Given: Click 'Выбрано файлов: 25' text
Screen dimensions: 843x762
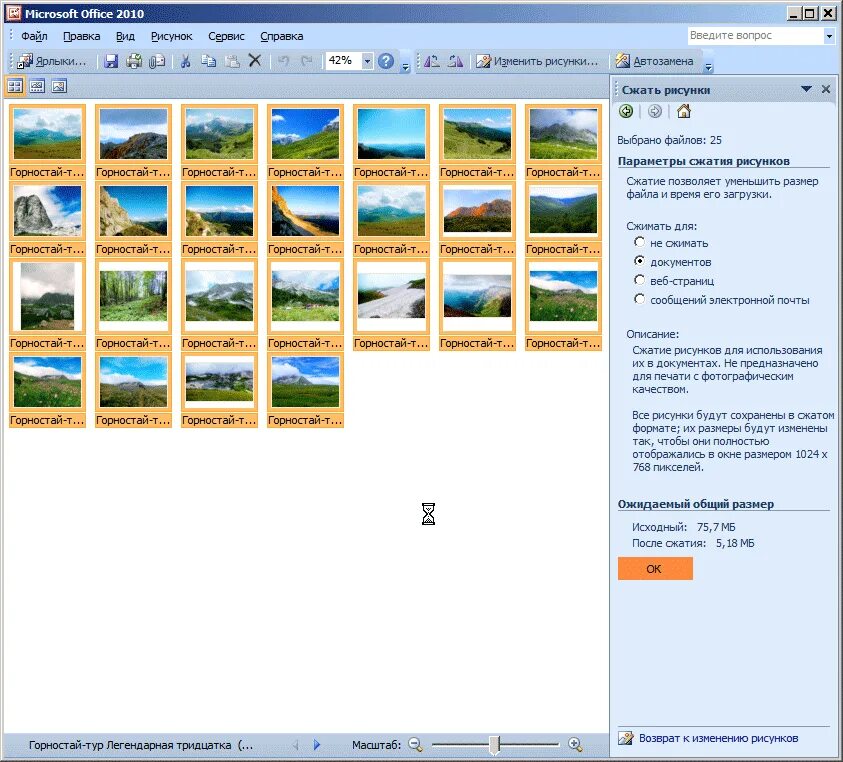Looking at the screenshot, I should coord(669,140).
